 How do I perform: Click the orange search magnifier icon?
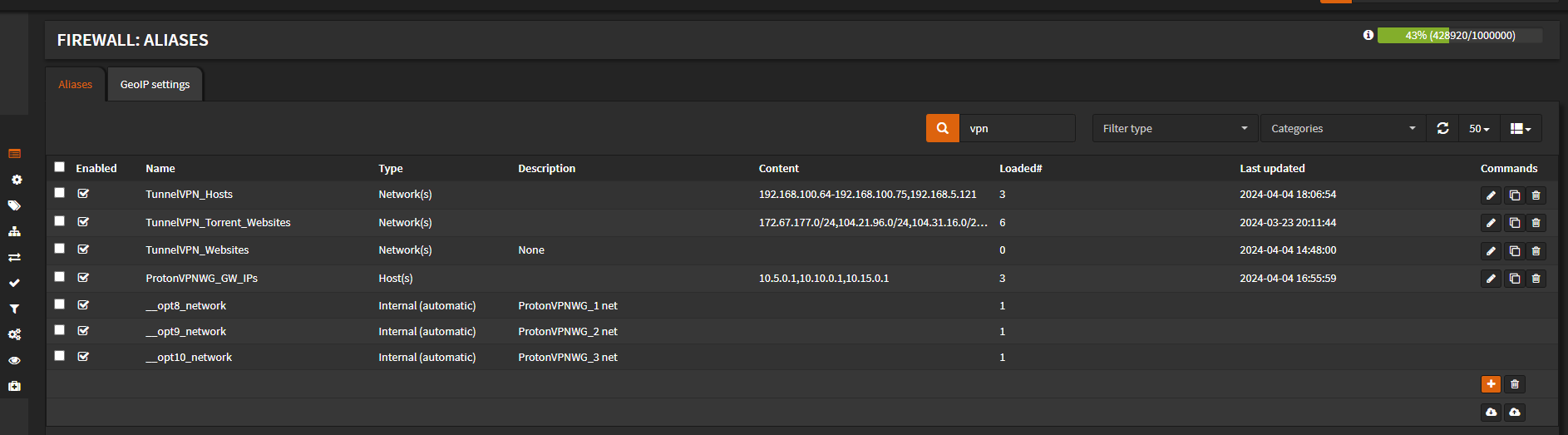[943, 128]
